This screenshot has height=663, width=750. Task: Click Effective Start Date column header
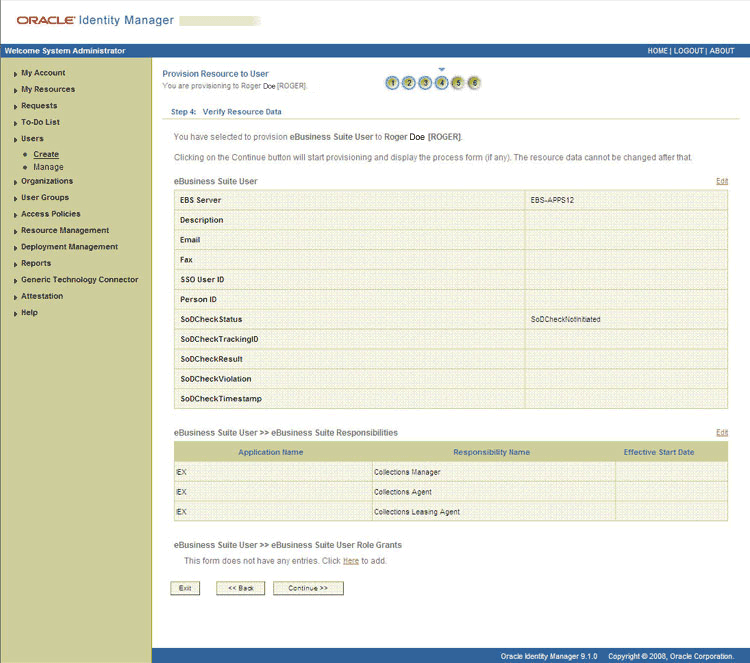[x=659, y=452]
